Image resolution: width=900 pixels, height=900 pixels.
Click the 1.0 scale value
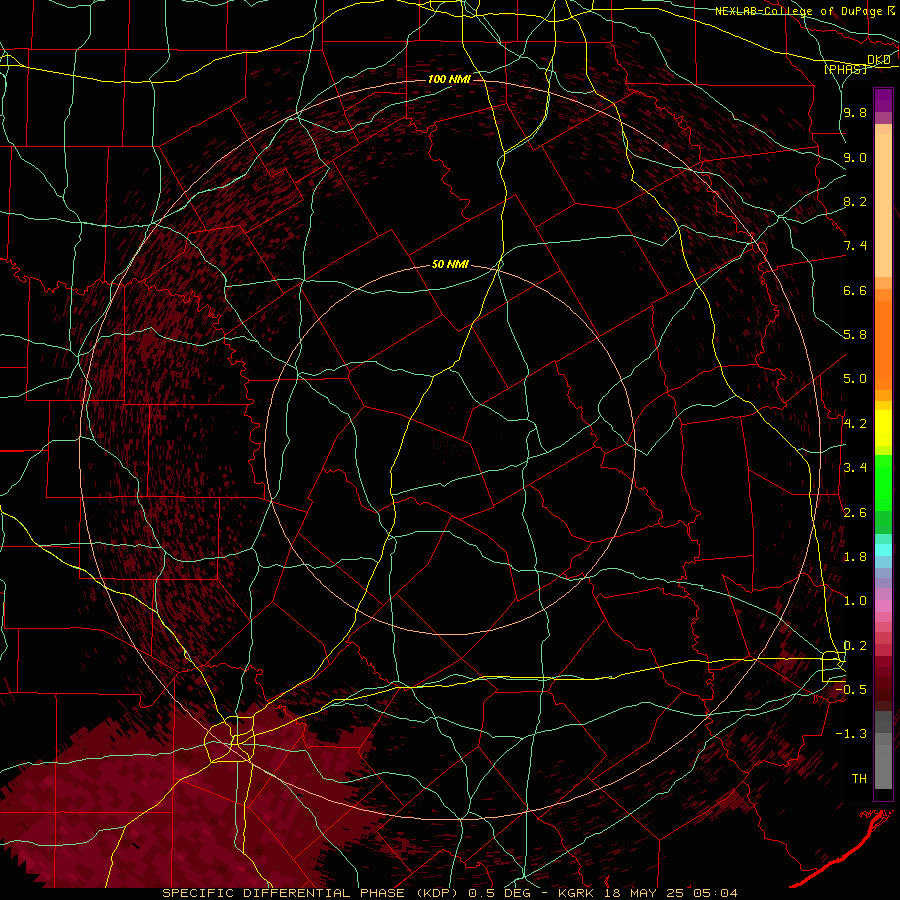tap(855, 601)
